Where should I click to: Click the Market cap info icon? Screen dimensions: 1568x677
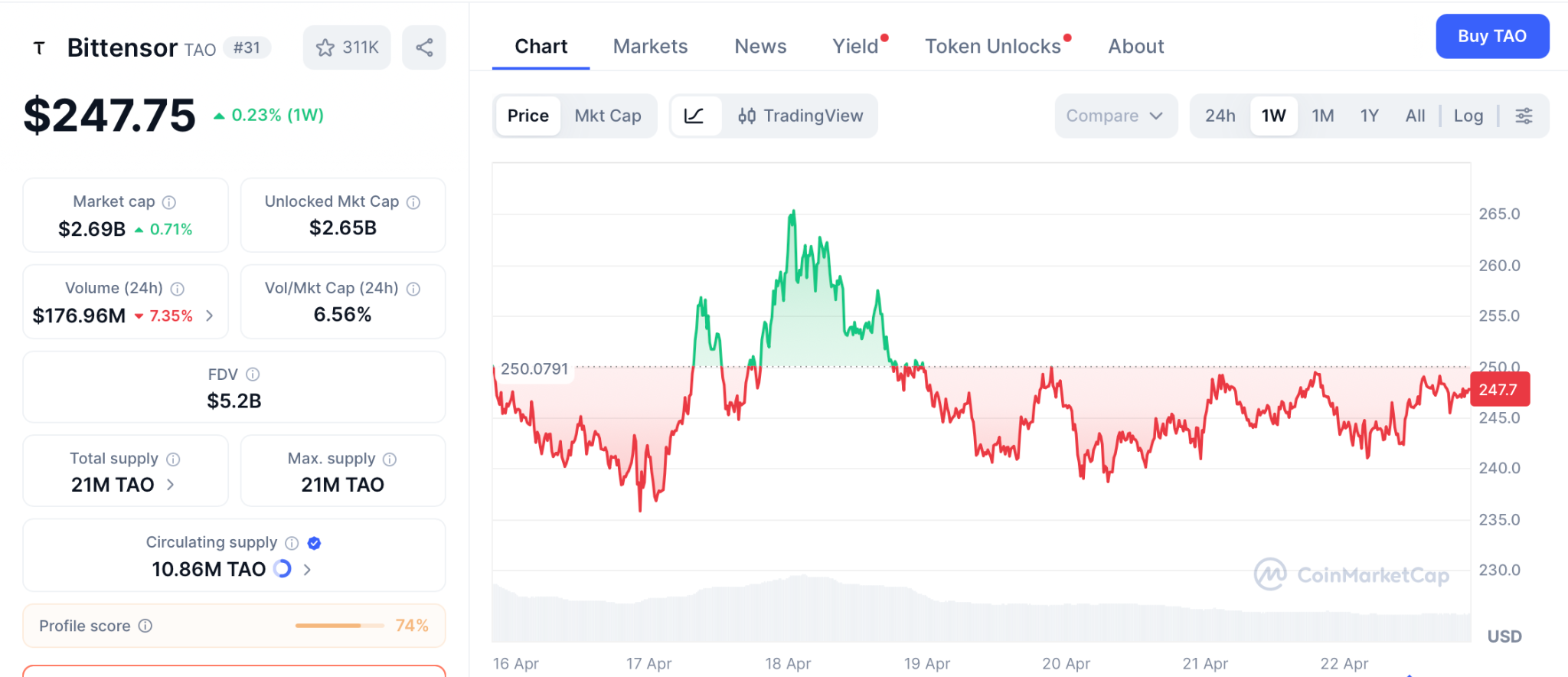click(169, 202)
